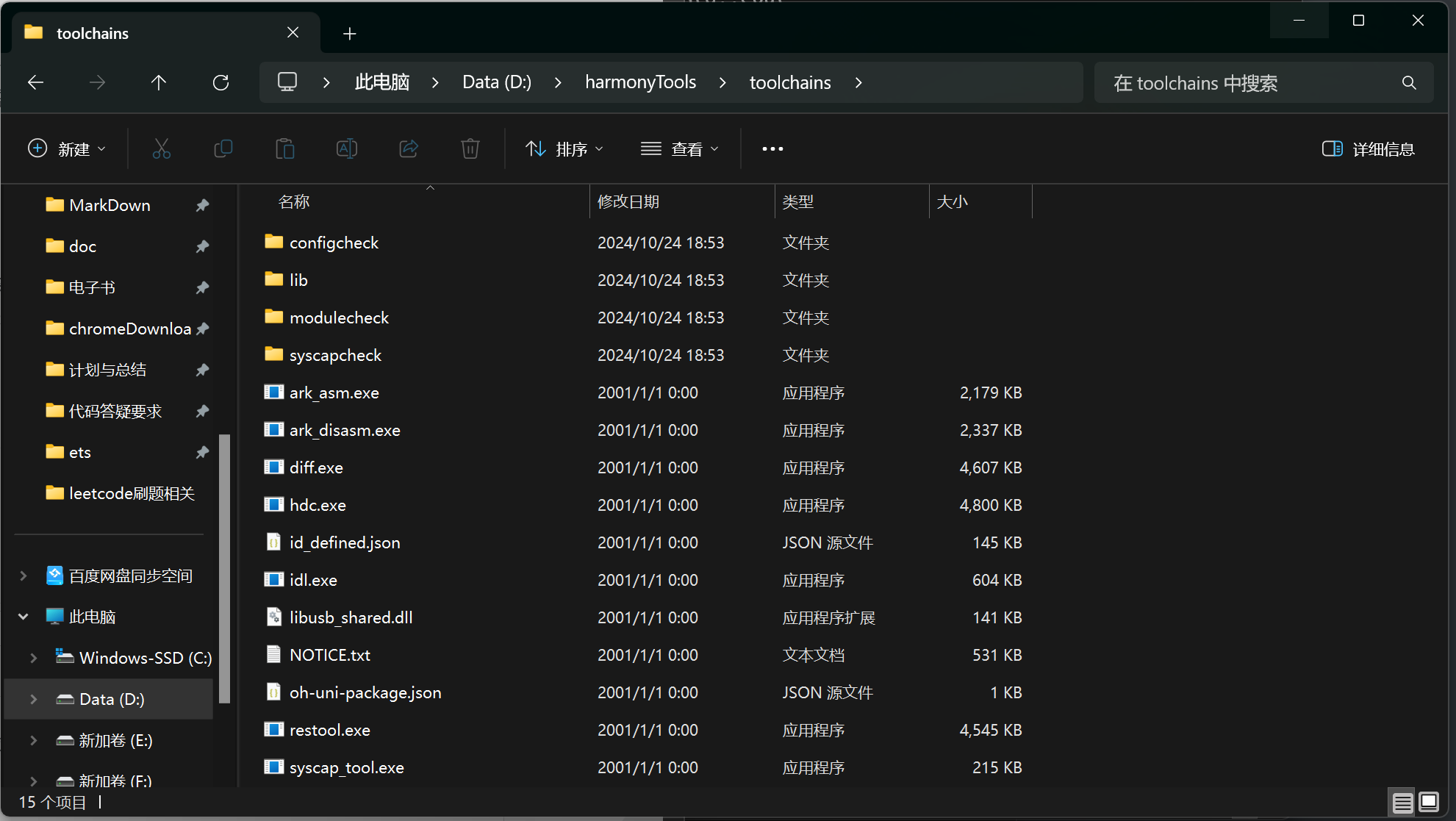The image size is (1456, 821).
Task: Click the Rename icon in toolbar
Action: click(x=347, y=149)
